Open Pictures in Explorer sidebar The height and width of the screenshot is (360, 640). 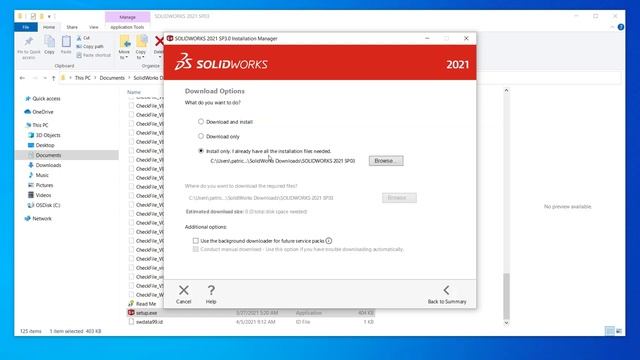coord(44,185)
